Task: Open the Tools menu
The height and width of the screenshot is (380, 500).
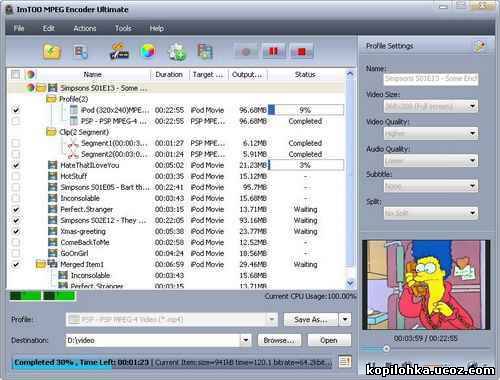Action: pyautogui.click(x=123, y=28)
